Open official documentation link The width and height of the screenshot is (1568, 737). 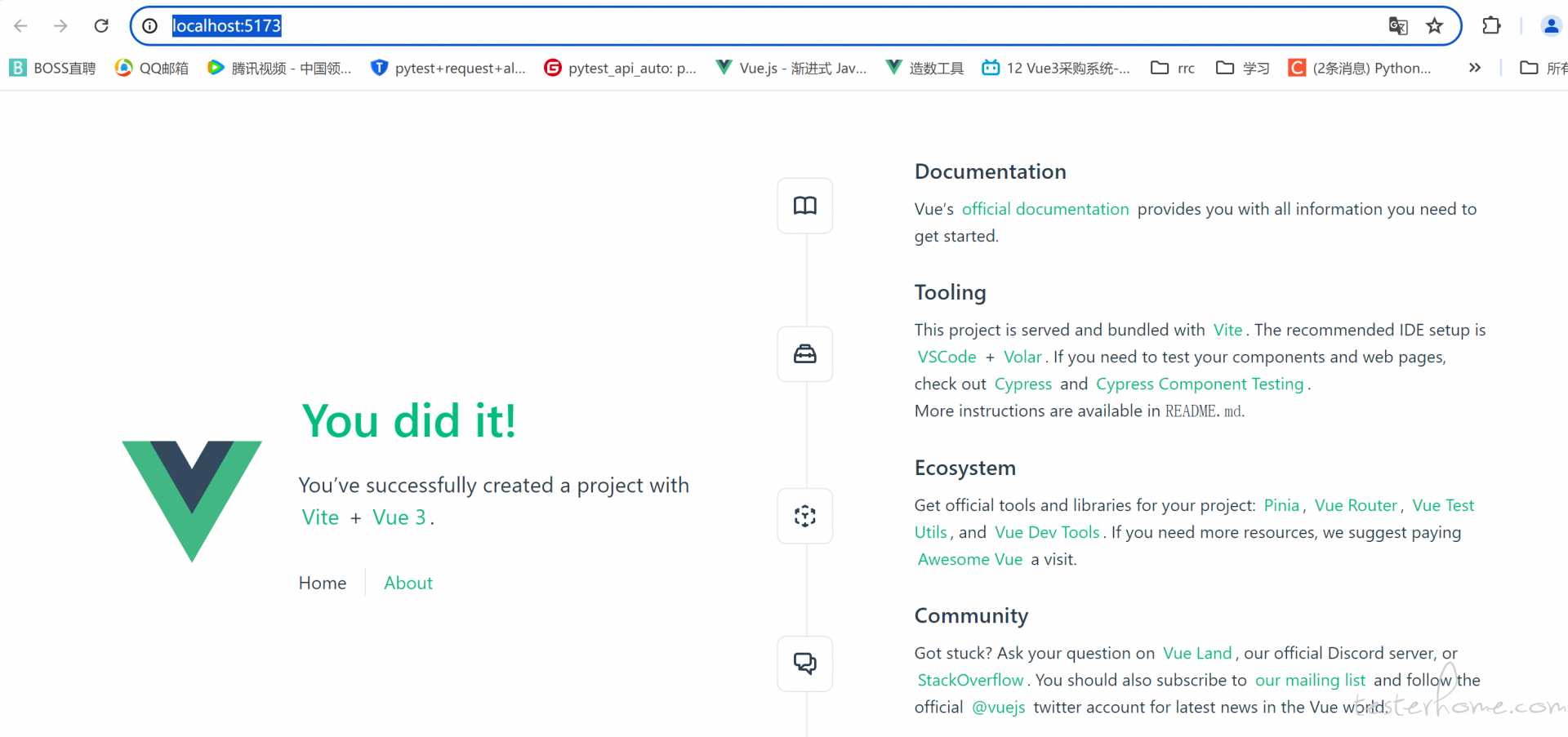1045,209
